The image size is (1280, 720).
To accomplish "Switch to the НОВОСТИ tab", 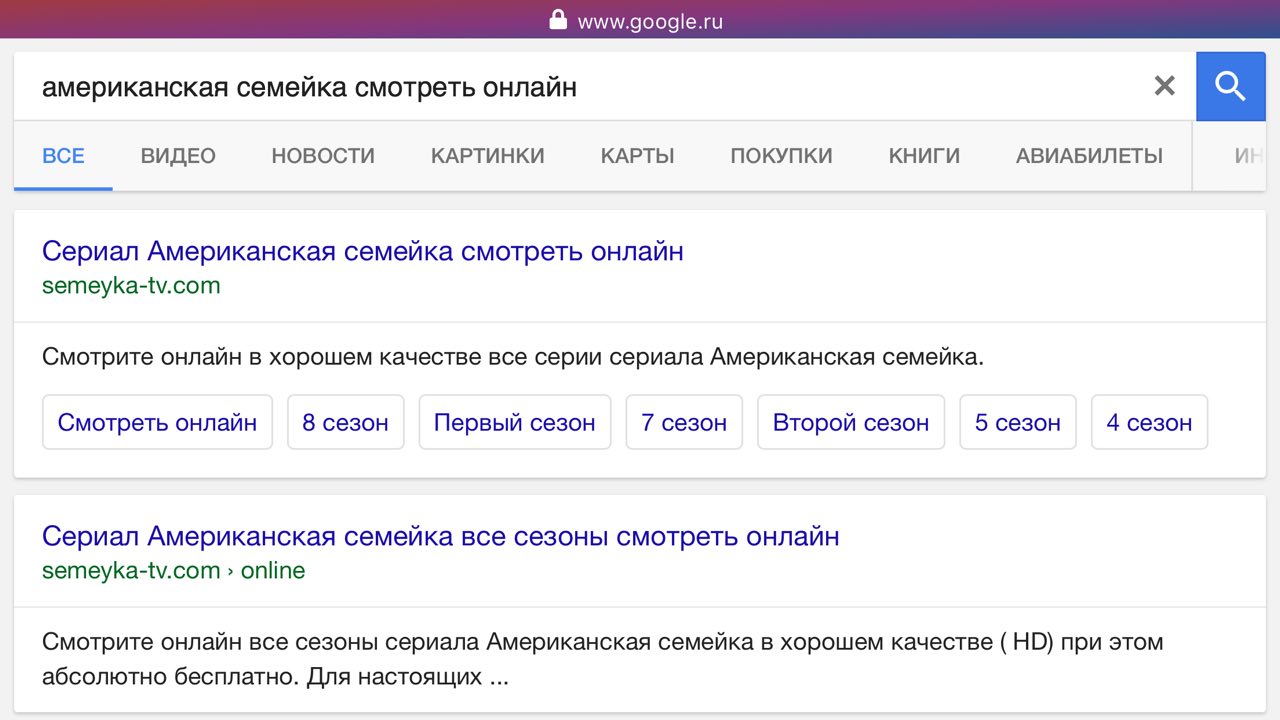I will pos(323,156).
